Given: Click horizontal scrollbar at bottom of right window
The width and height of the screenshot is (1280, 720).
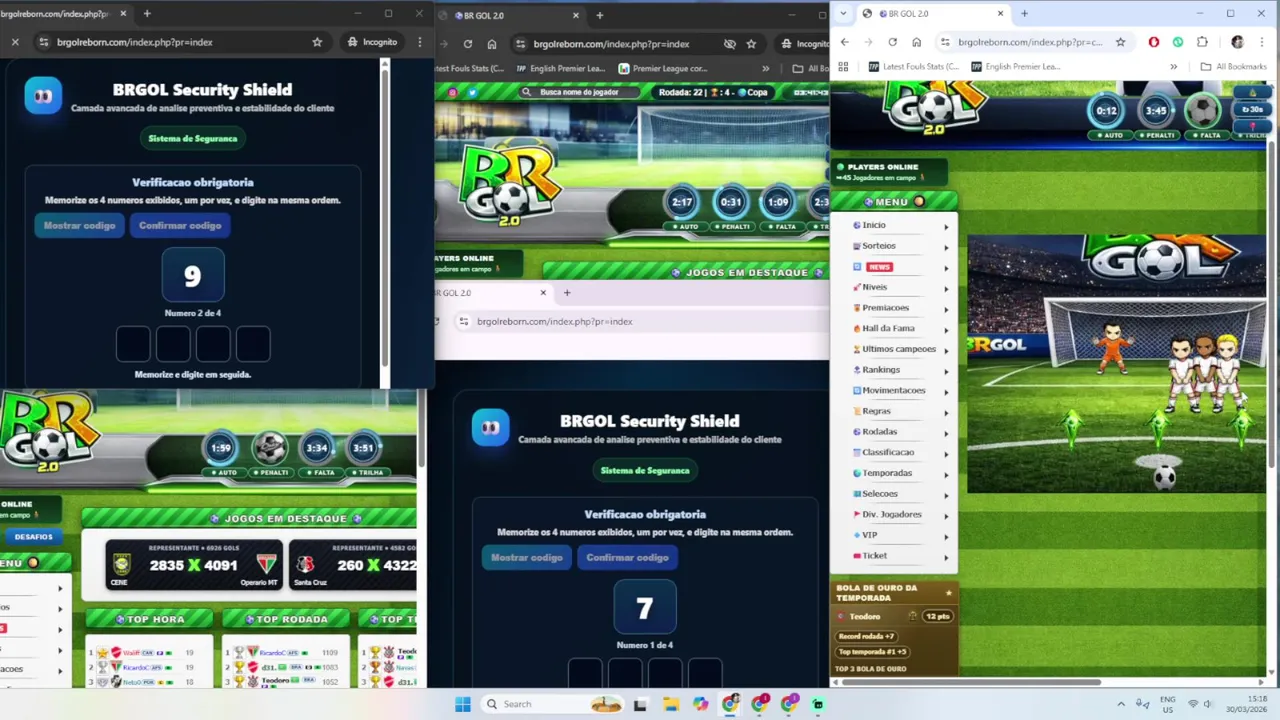Looking at the screenshot, I should coord(970,682).
